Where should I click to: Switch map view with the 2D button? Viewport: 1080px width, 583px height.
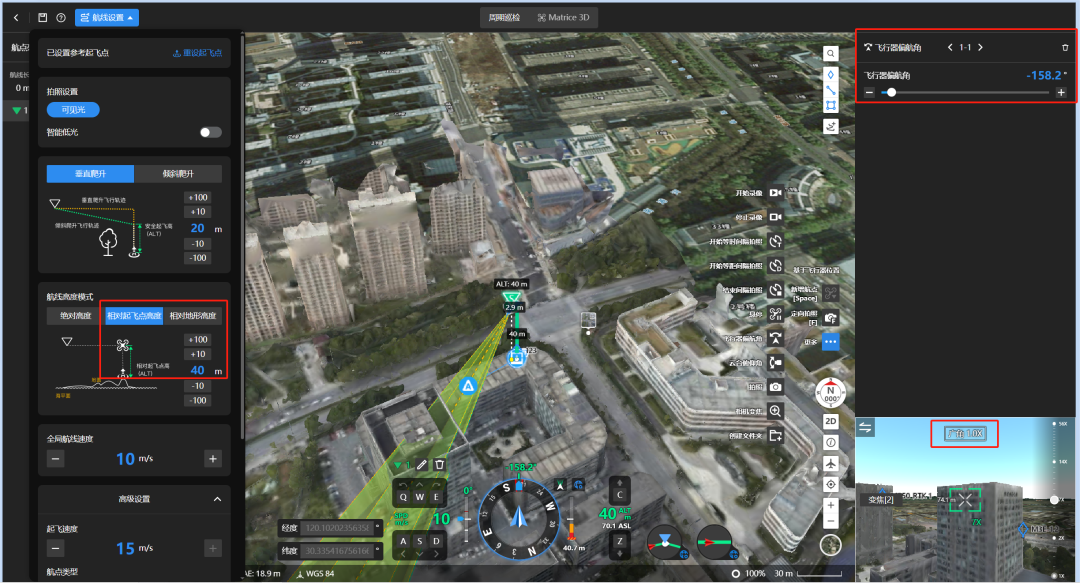tap(831, 421)
